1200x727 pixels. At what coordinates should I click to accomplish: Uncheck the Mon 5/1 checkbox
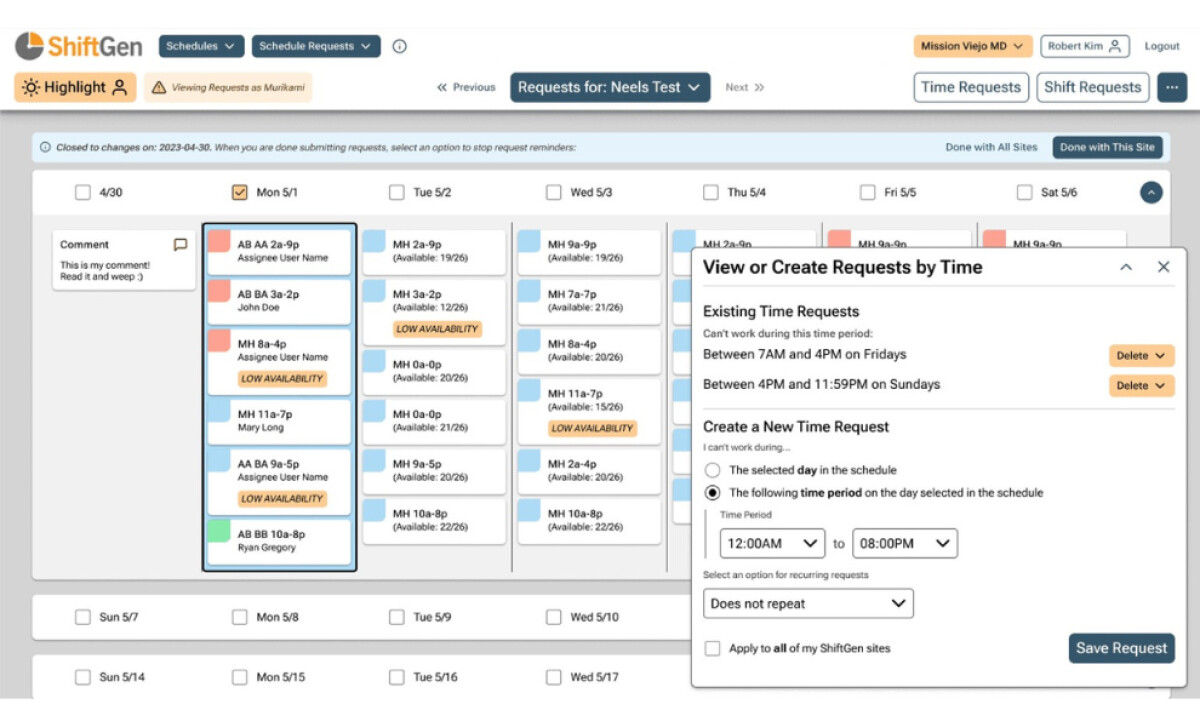click(240, 192)
